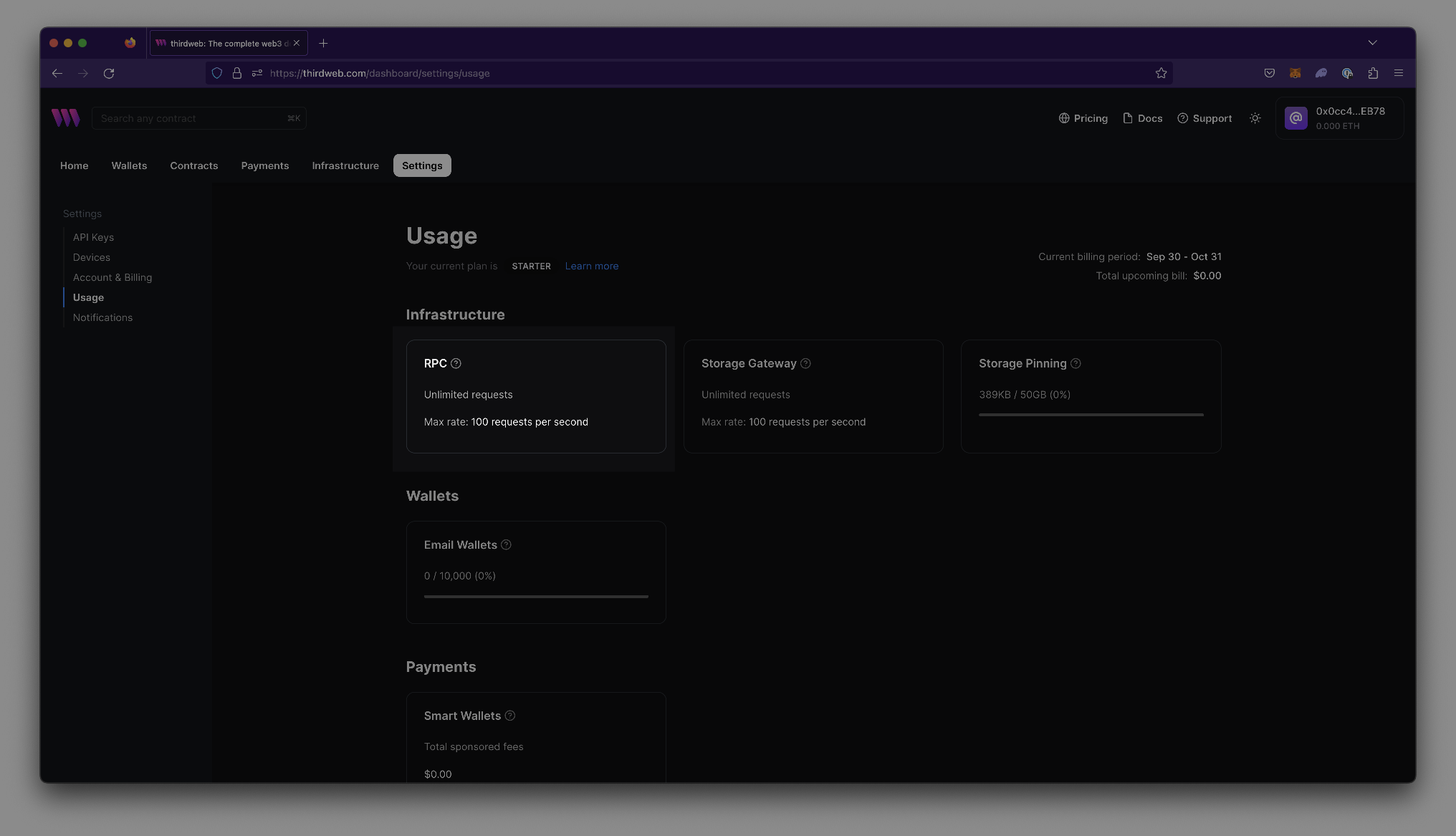Screen dimensions: 1456x836
Task: Click the Smart Wallets question mark icon
Action: click(x=510, y=716)
